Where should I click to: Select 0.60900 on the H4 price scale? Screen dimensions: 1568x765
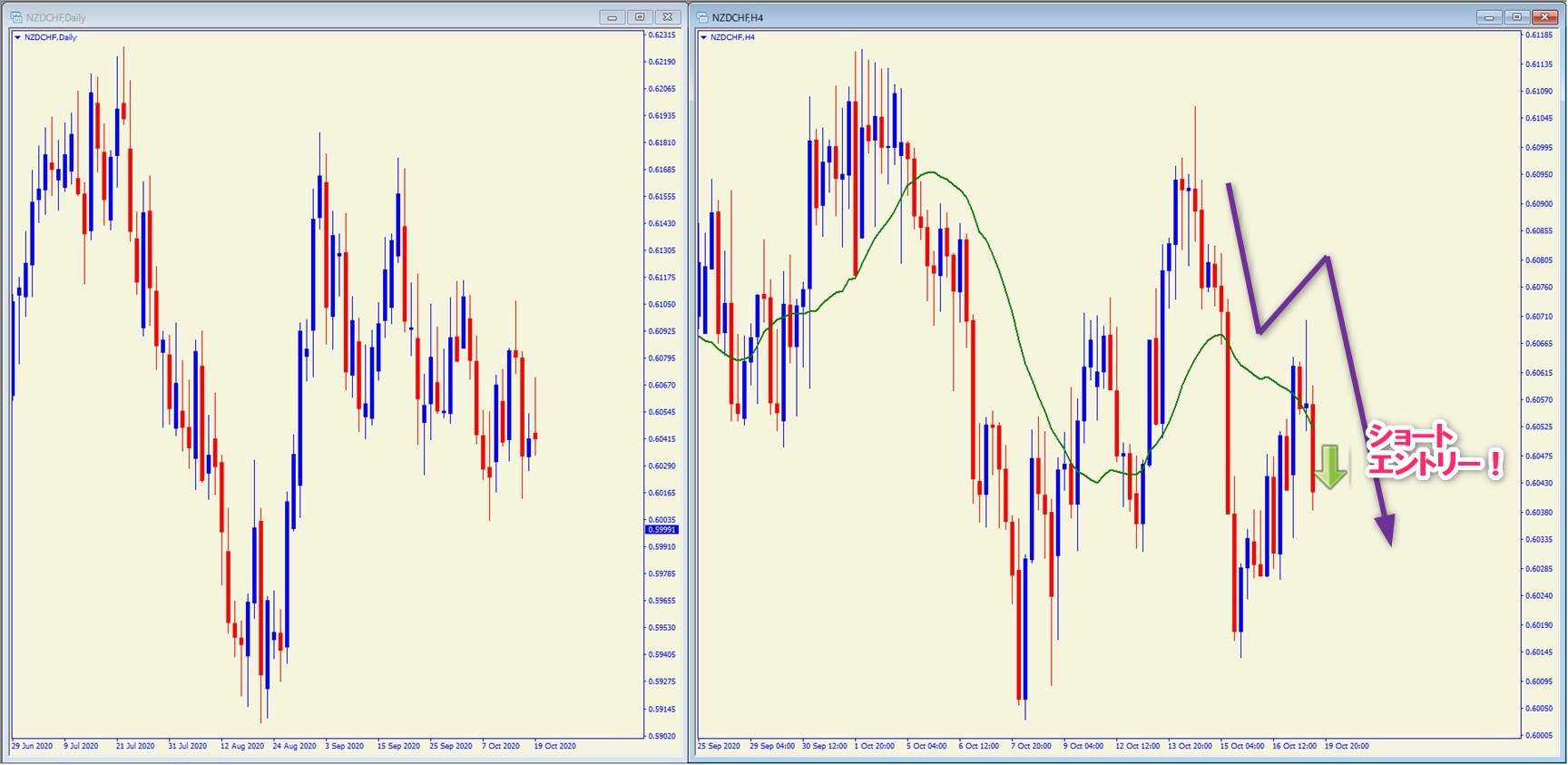pyautogui.click(x=1539, y=203)
